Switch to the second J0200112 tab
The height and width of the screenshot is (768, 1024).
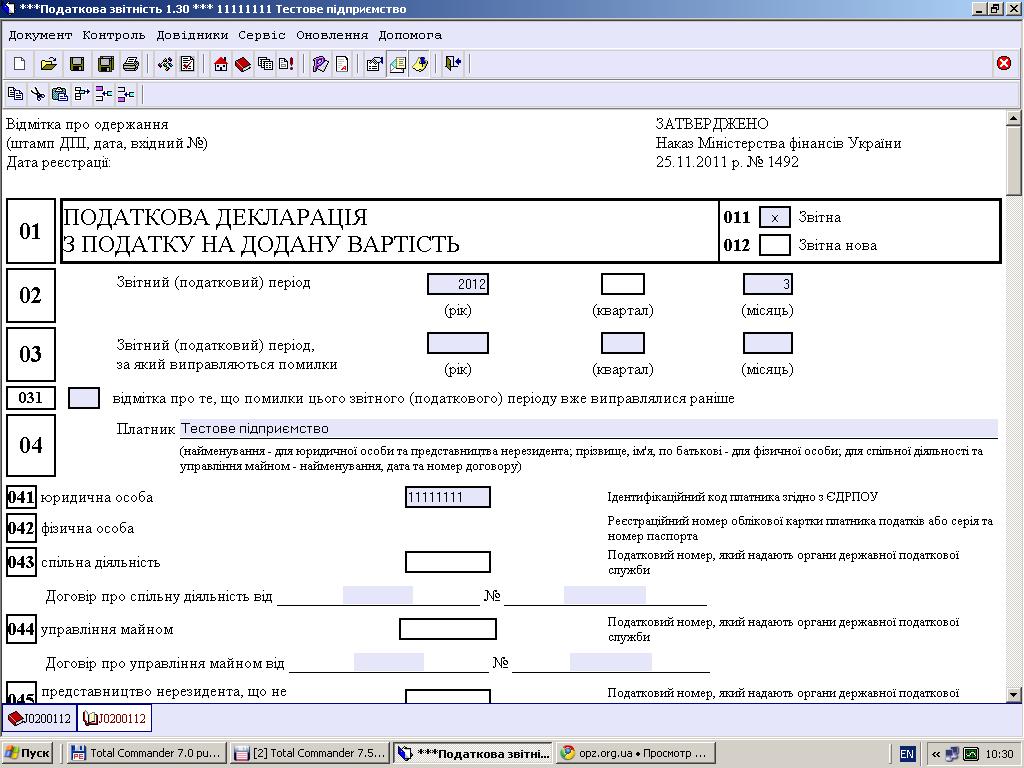coord(114,718)
